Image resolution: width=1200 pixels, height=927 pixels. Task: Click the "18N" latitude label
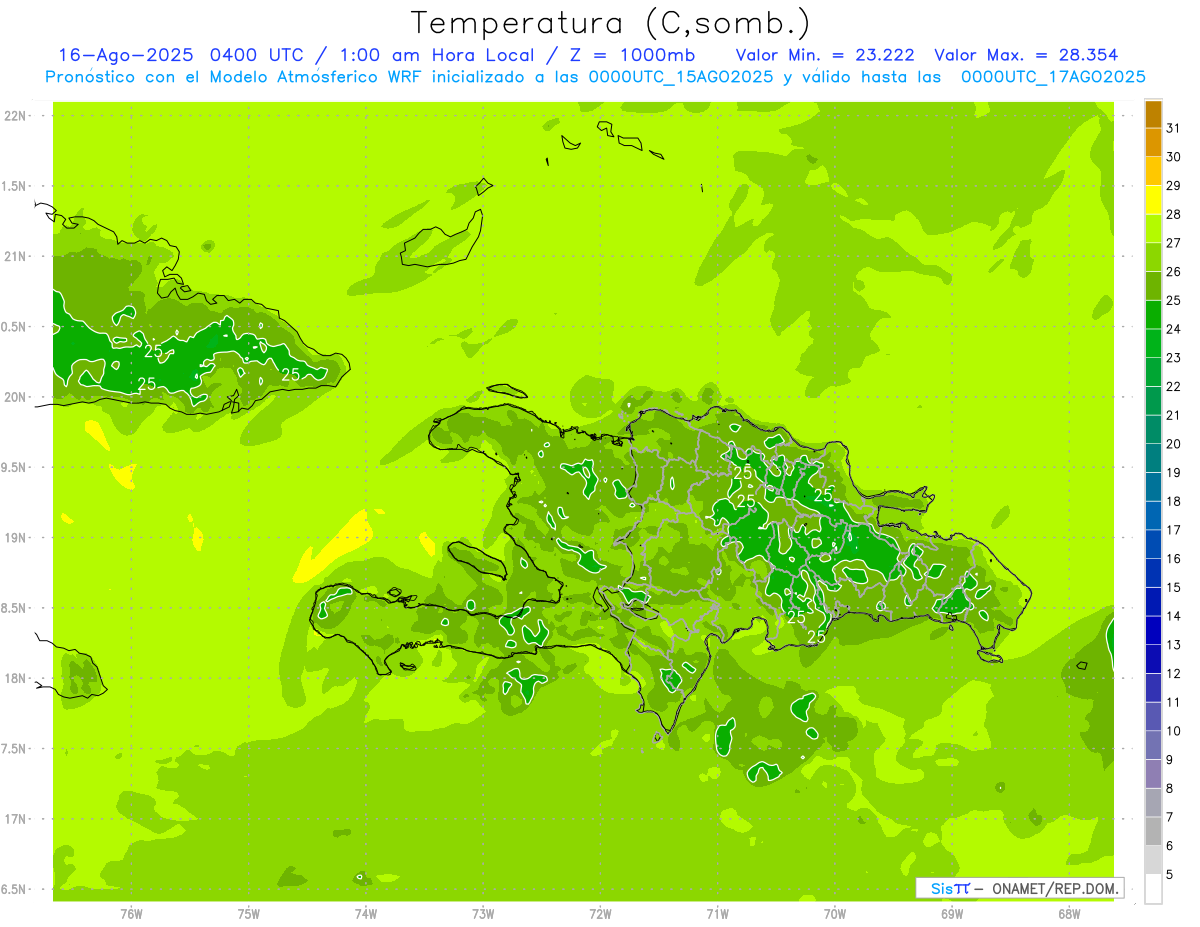pyautogui.click(x=16, y=678)
